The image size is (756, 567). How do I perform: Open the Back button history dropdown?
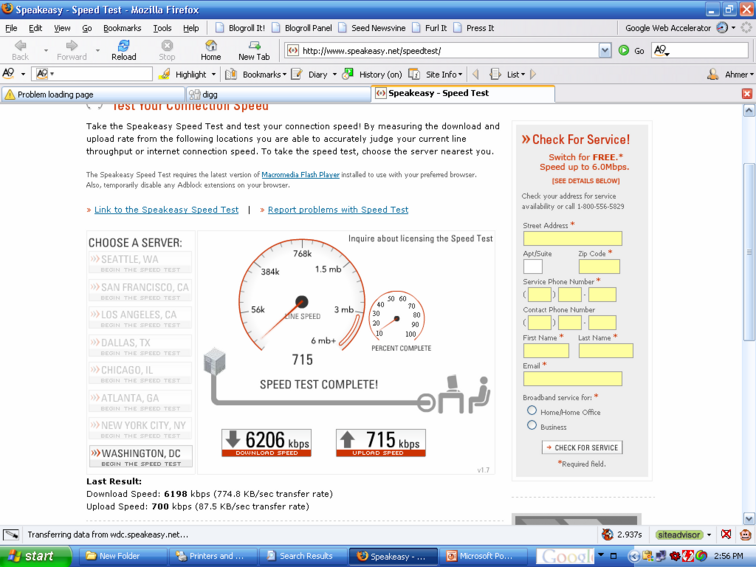pyautogui.click(x=46, y=50)
